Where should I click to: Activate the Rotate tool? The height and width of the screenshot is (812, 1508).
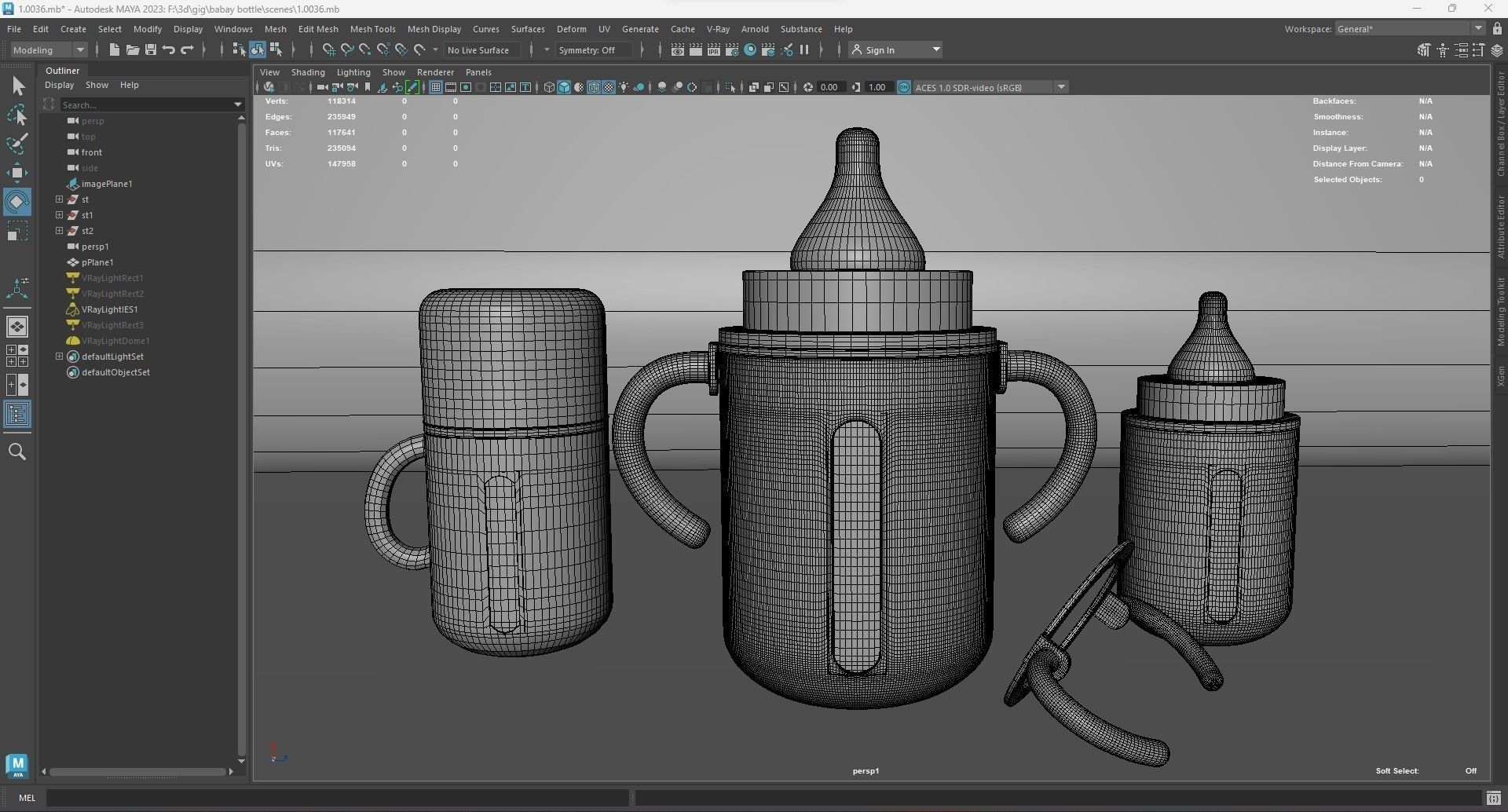(x=17, y=202)
